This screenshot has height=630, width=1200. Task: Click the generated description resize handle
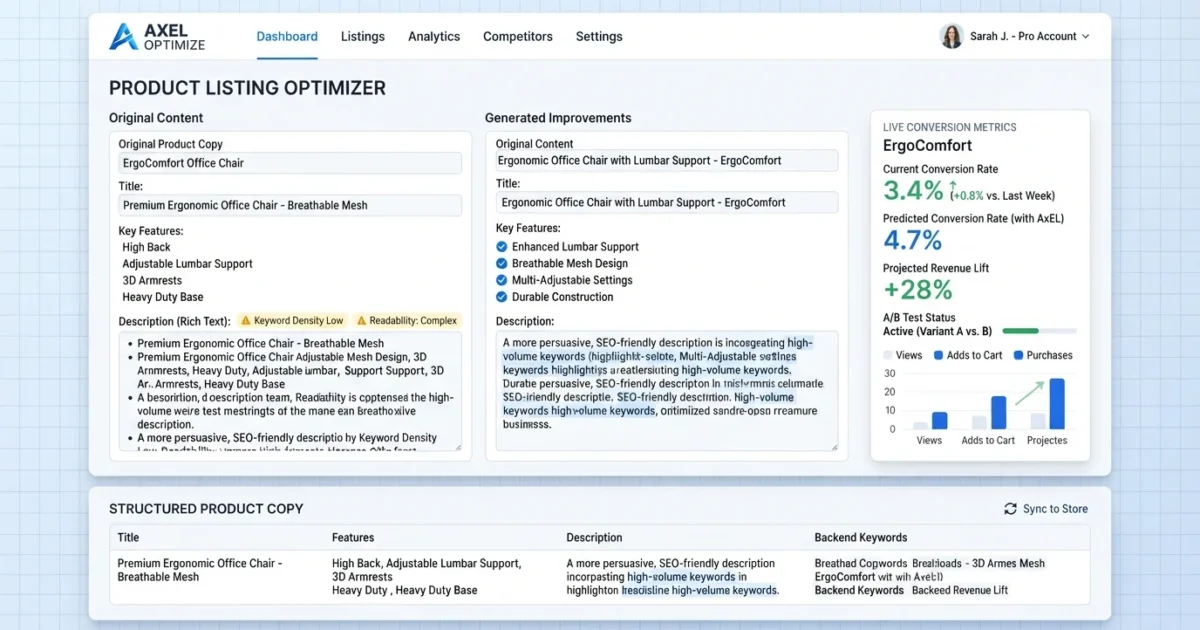coord(833,446)
